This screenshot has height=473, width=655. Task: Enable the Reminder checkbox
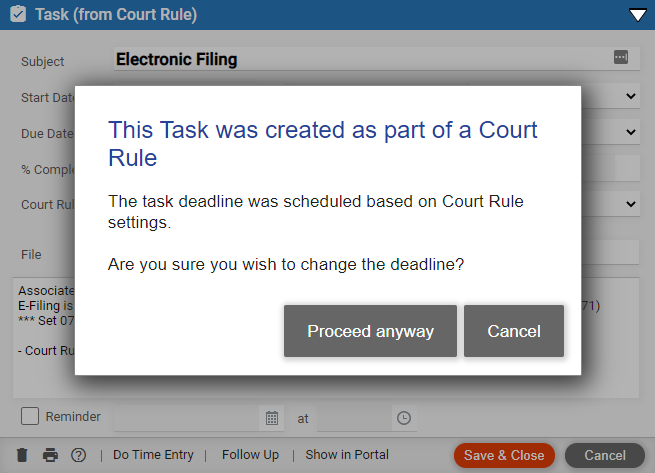(x=30, y=416)
